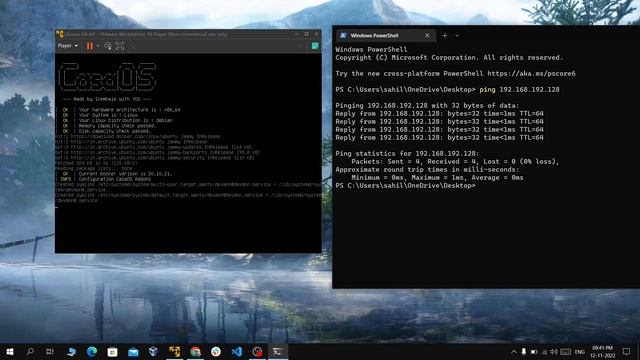Expand the power options arrow beside pause
Viewport: 640px width, 360px height.
(x=98, y=46)
